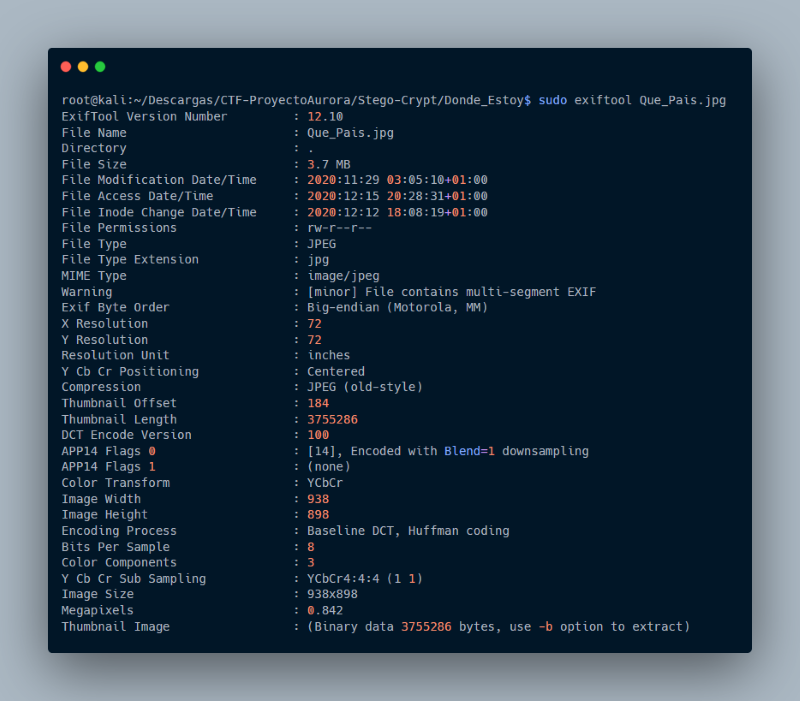Click the MIME Type value 'image/jpeg'
This screenshot has height=701, width=800.
(x=343, y=276)
